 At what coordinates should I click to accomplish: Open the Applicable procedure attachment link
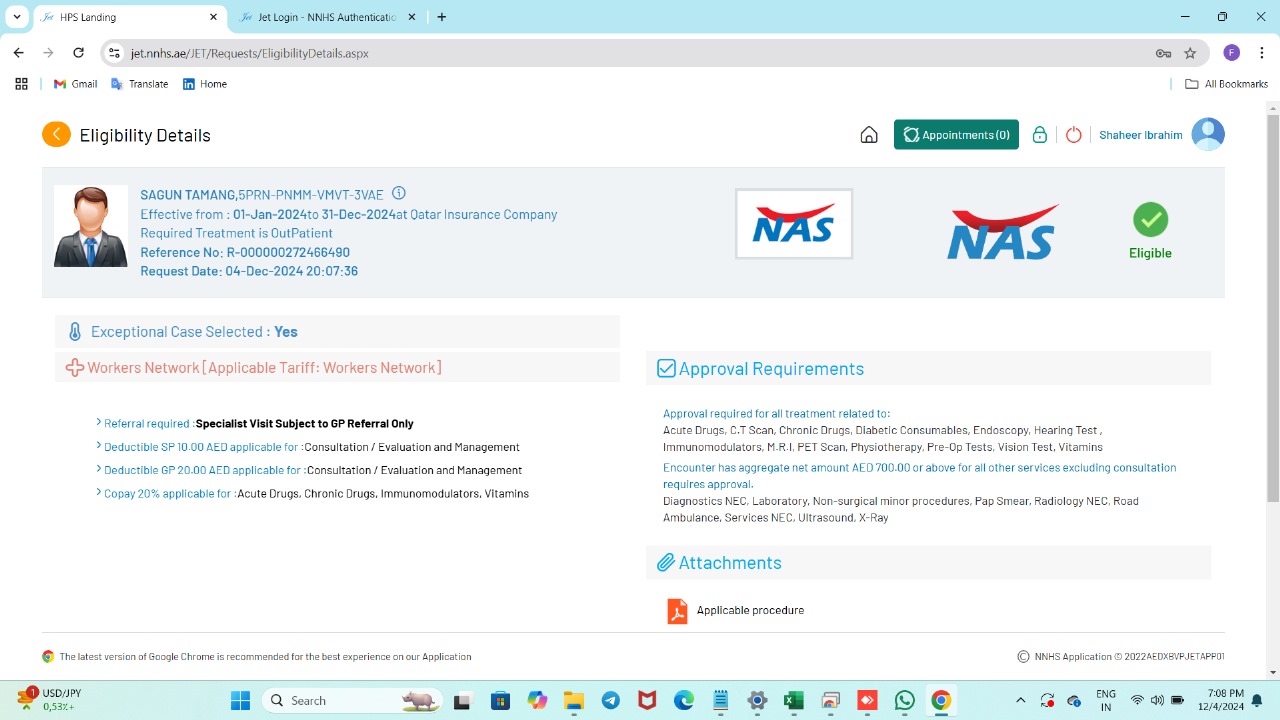(750, 610)
